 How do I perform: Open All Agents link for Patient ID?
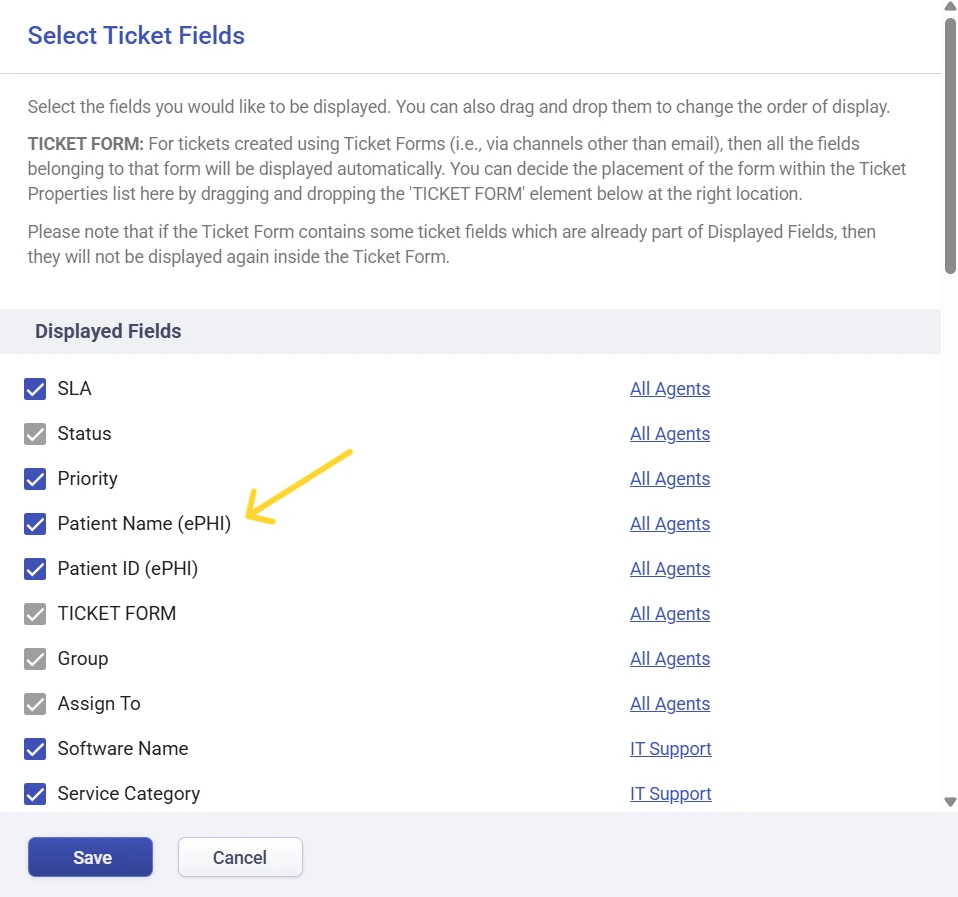tap(670, 569)
